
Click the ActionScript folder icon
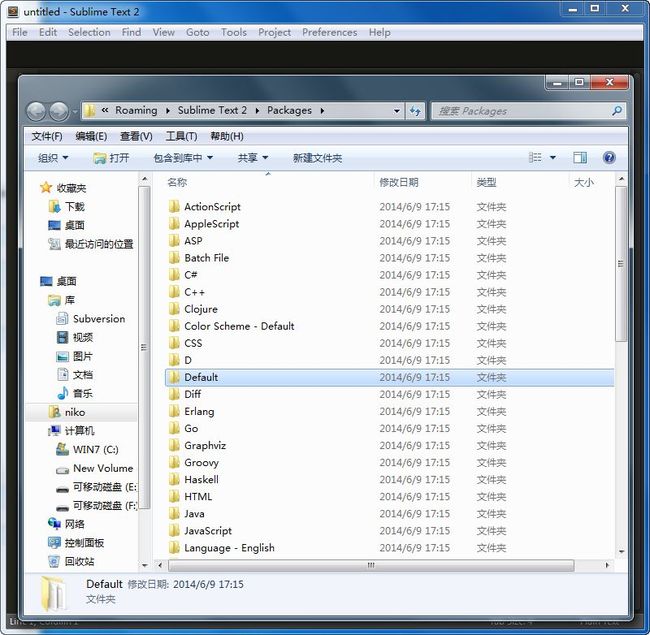point(175,206)
